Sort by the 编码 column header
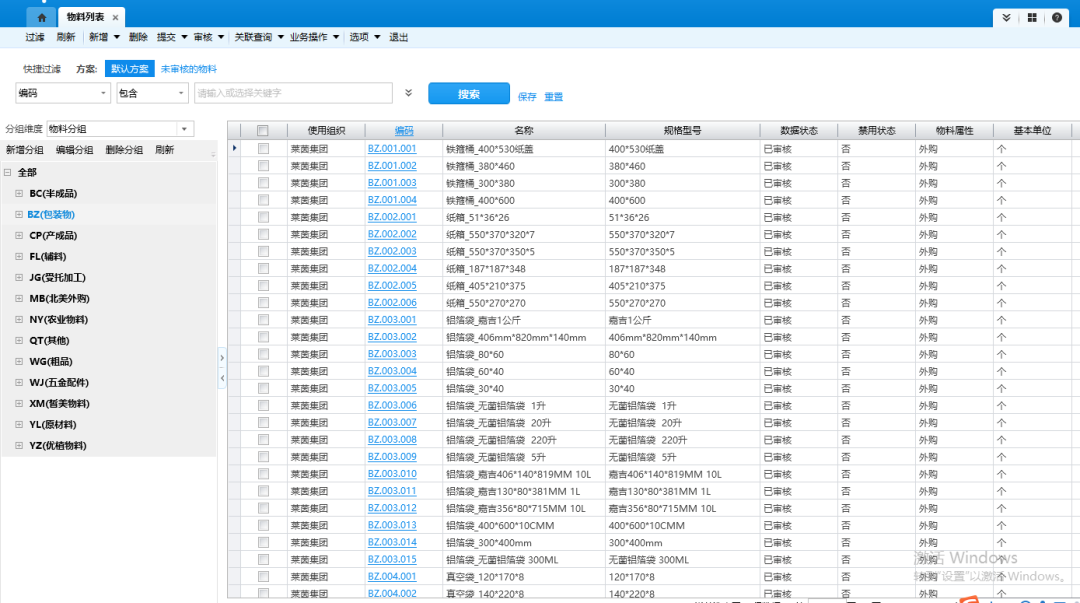 pyautogui.click(x=404, y=130)
